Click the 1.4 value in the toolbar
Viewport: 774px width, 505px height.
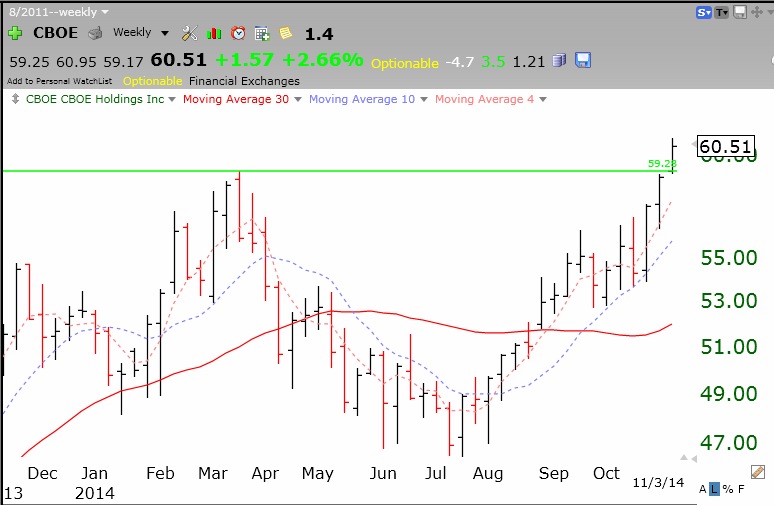[319, 34]
